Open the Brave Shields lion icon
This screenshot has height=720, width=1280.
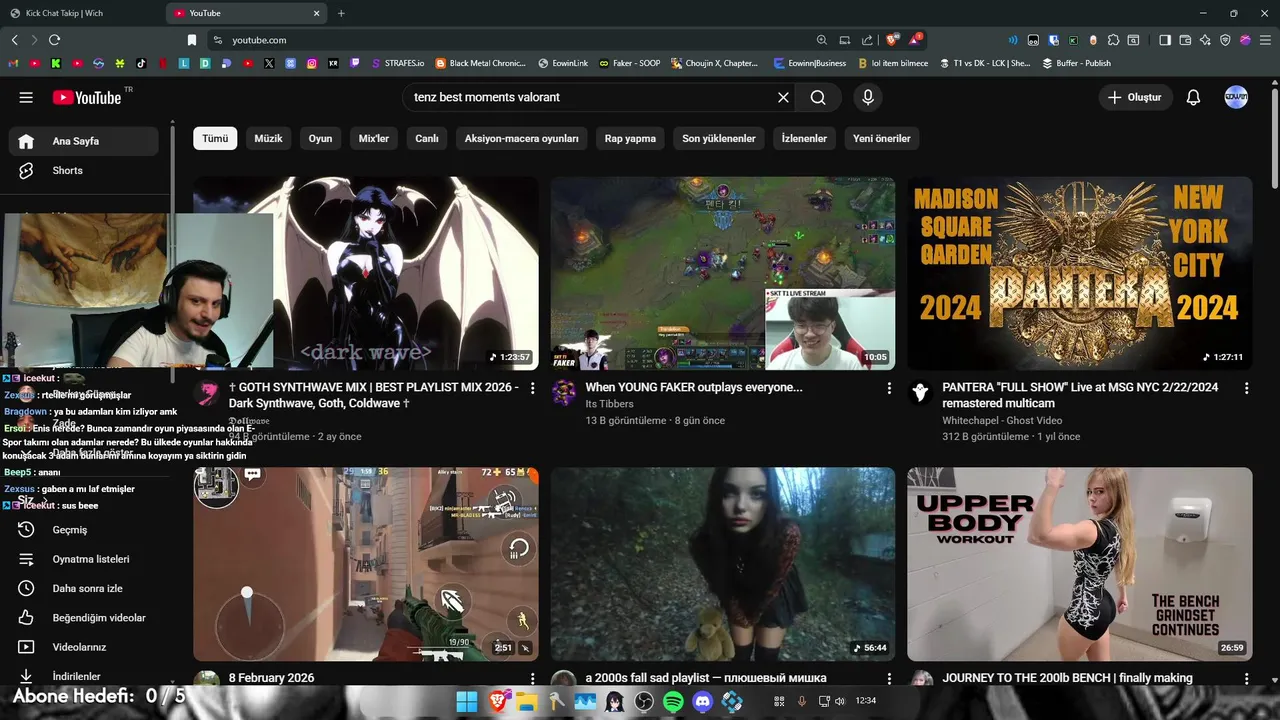pyautogui.click(x=892, y=40)
